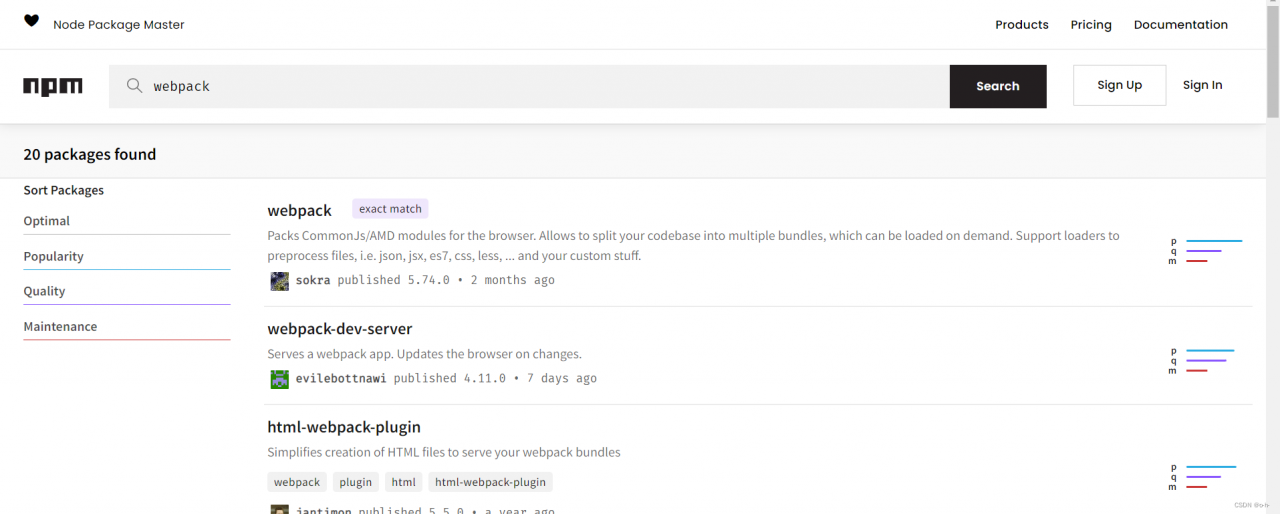1280x514 pixels.
Task: Click the 20 packages found heading
Action: coord(90,154)
